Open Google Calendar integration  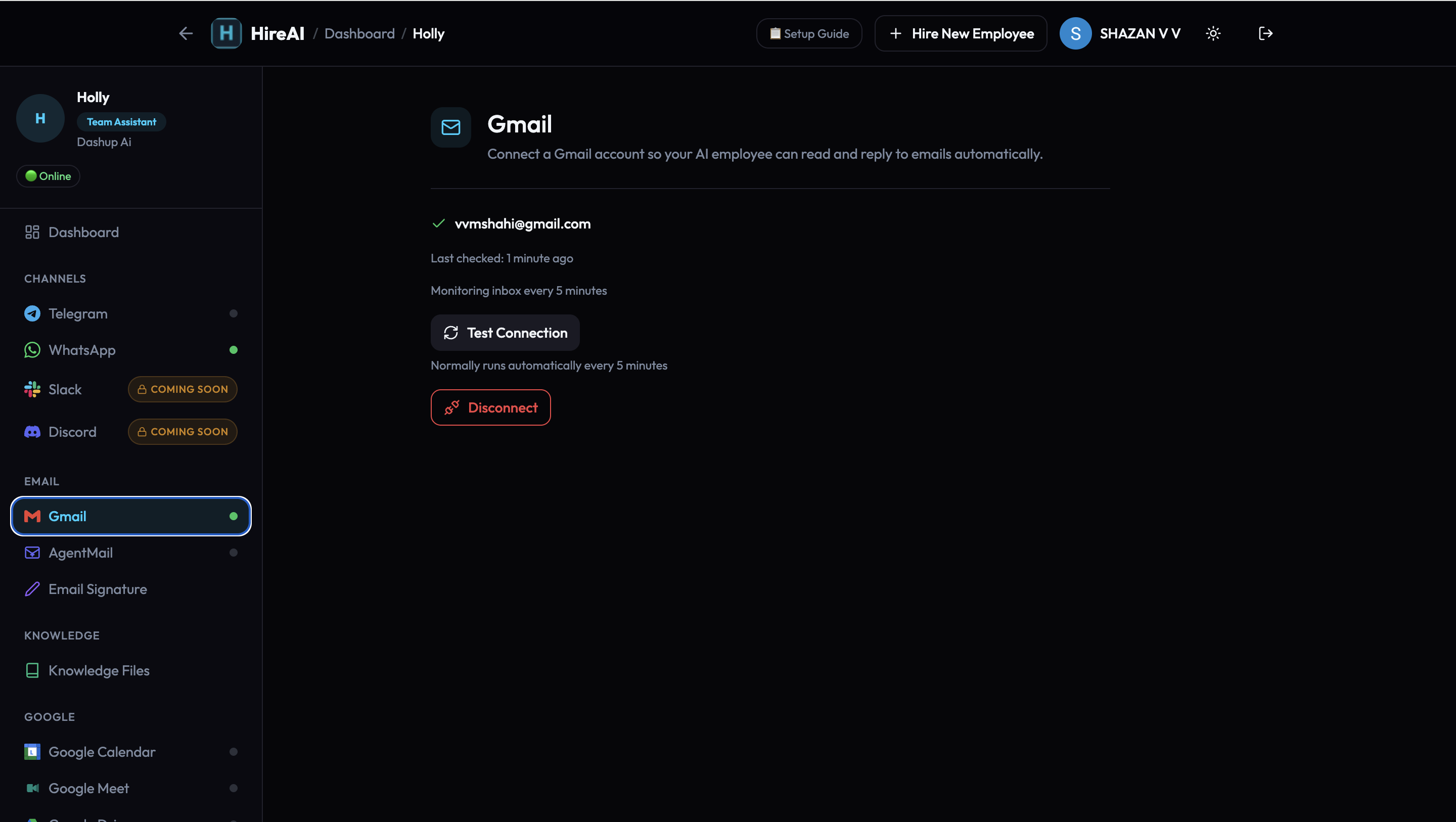pos(102,752)
